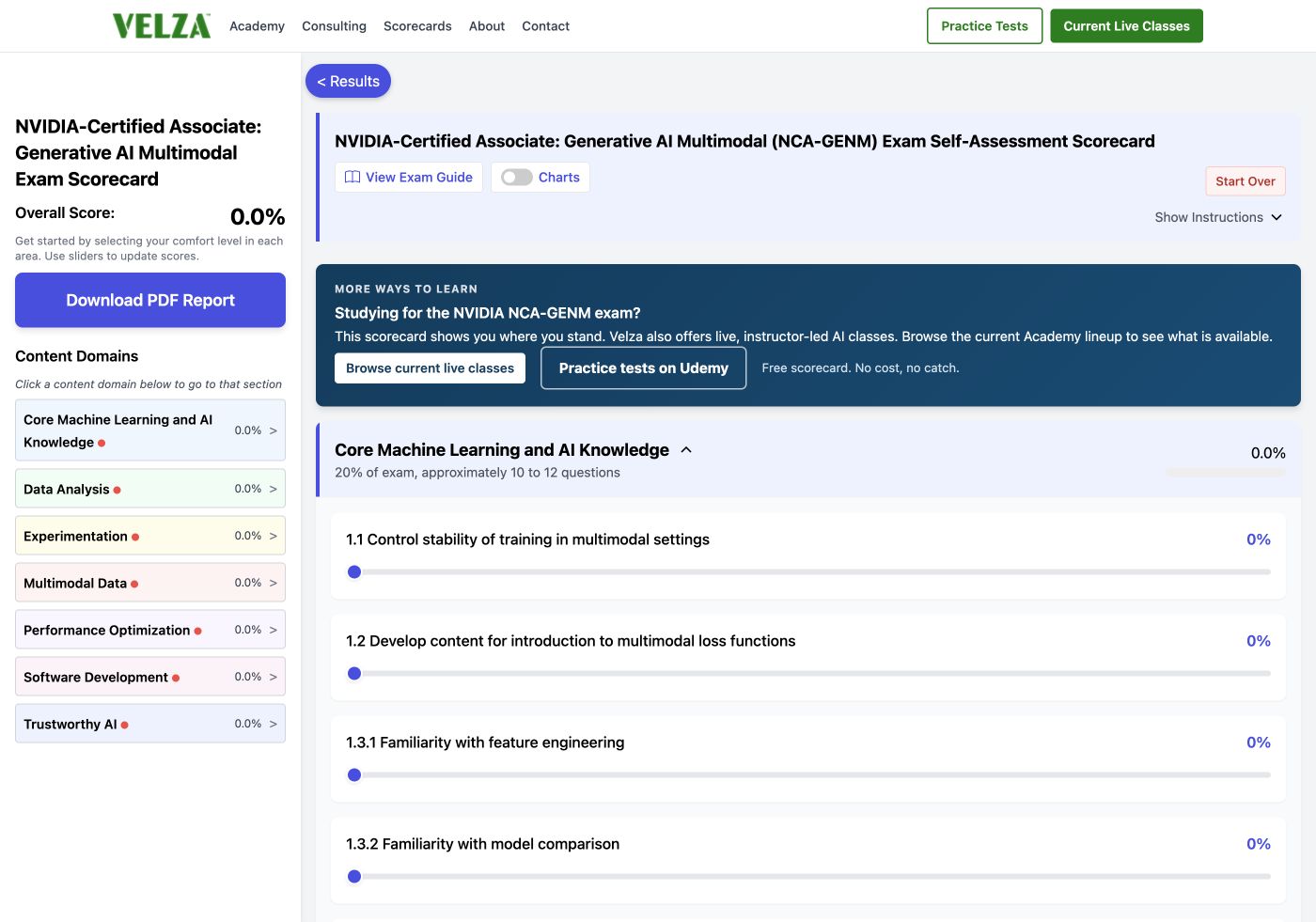Image resolution: width=1316 pixels, height=922 pixels.
Task: Click the Content Domains heading
Action: coord(77,356)
